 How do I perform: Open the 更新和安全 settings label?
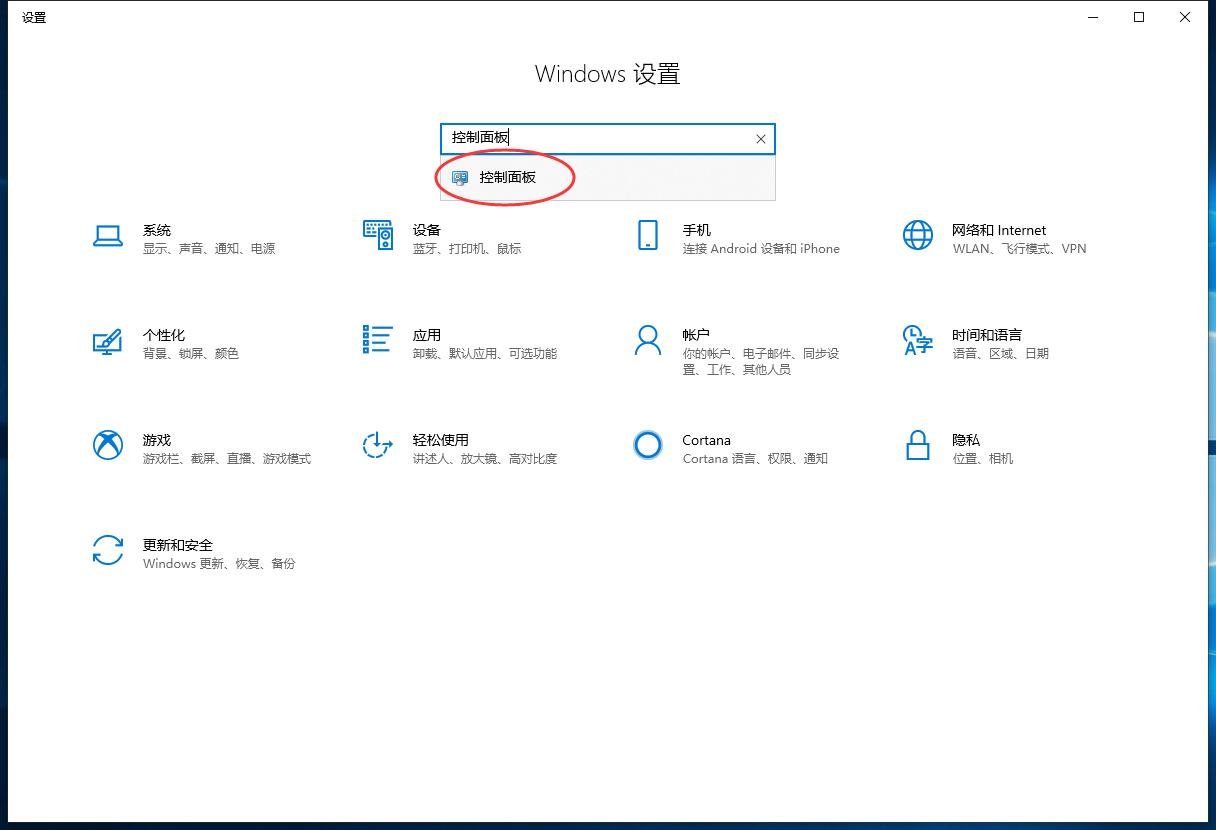[x=178, y=545]
